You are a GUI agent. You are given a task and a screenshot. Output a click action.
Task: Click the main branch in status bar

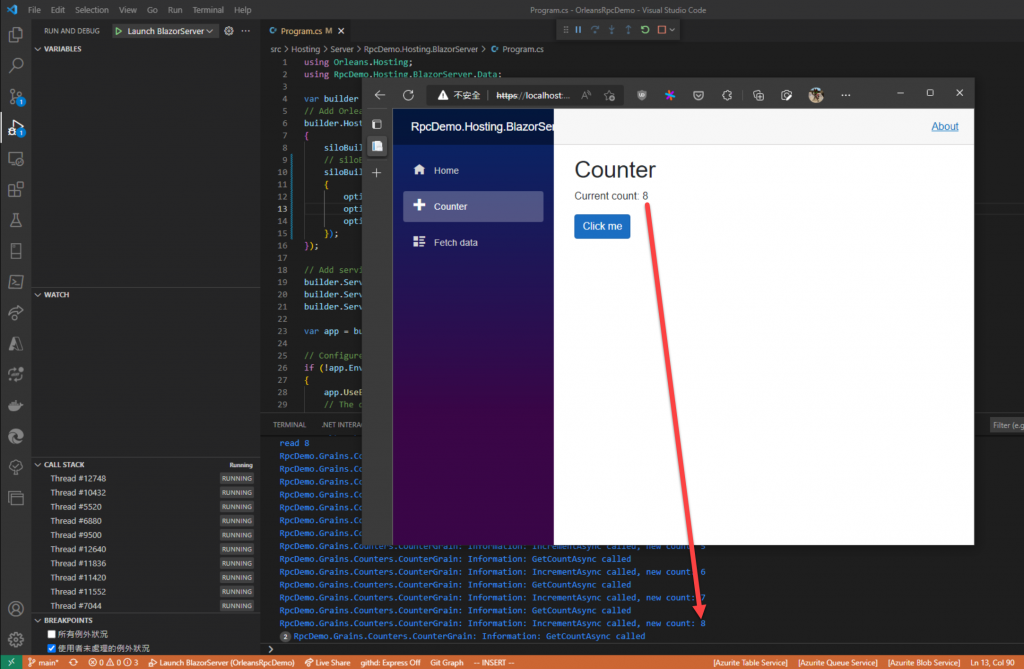[x=43, y=662]
